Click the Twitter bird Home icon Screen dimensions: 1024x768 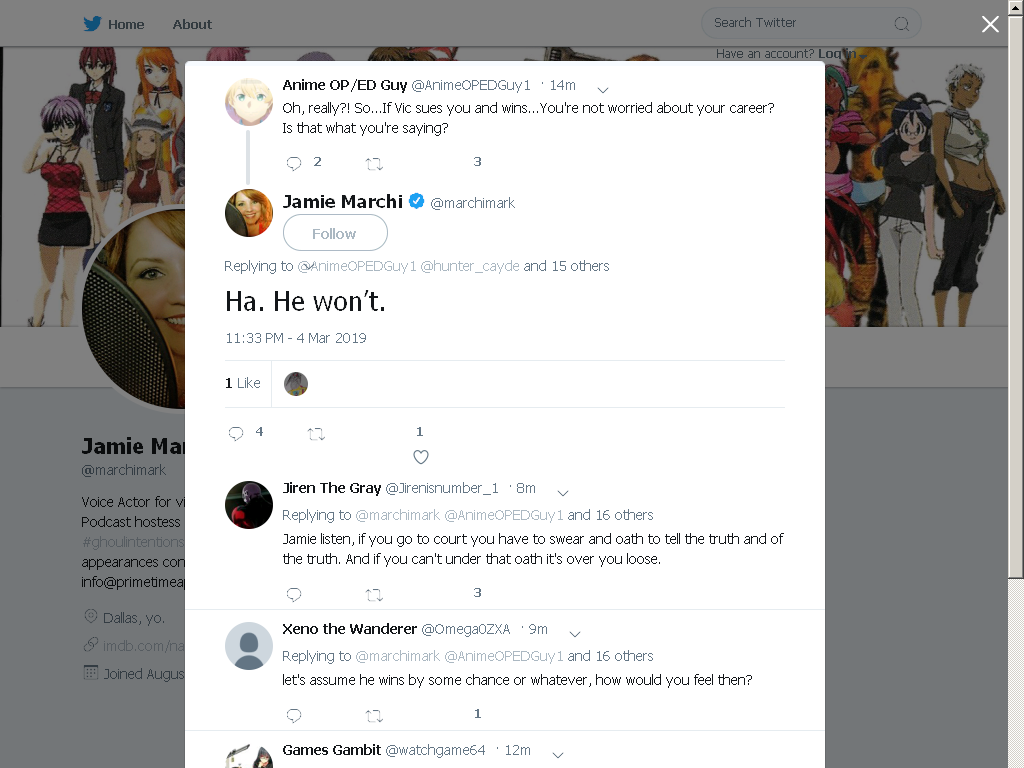[92, 24]
